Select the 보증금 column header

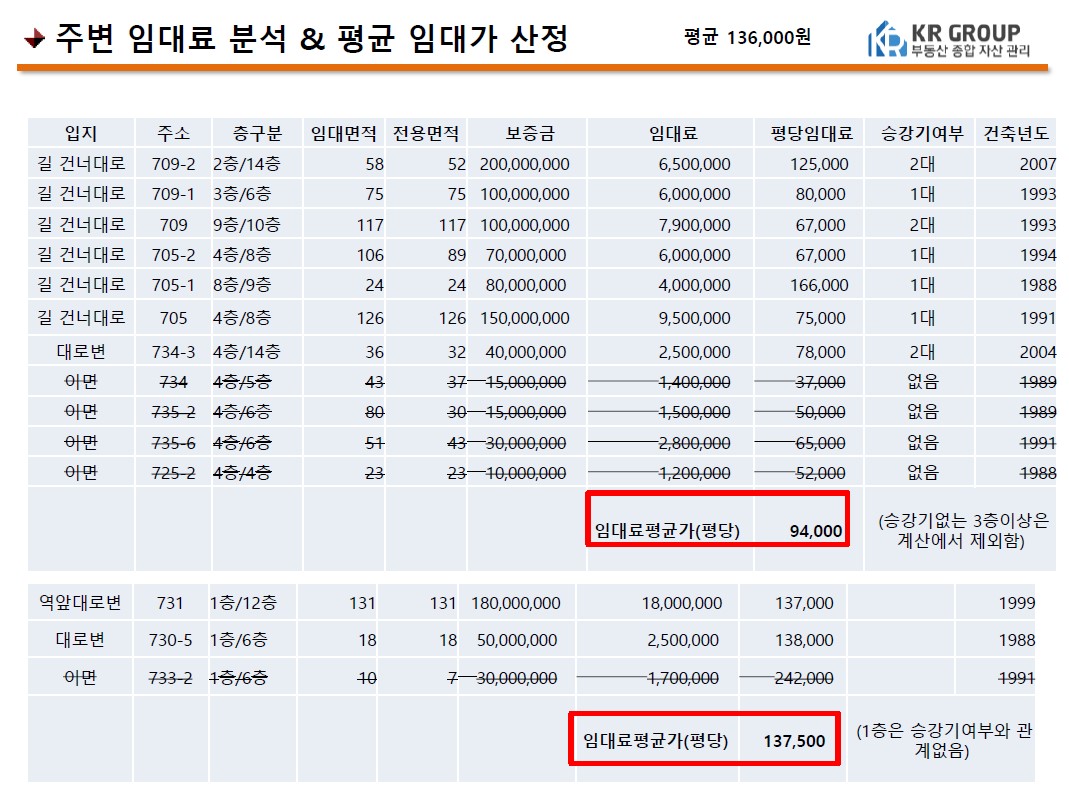coord(529,133)
